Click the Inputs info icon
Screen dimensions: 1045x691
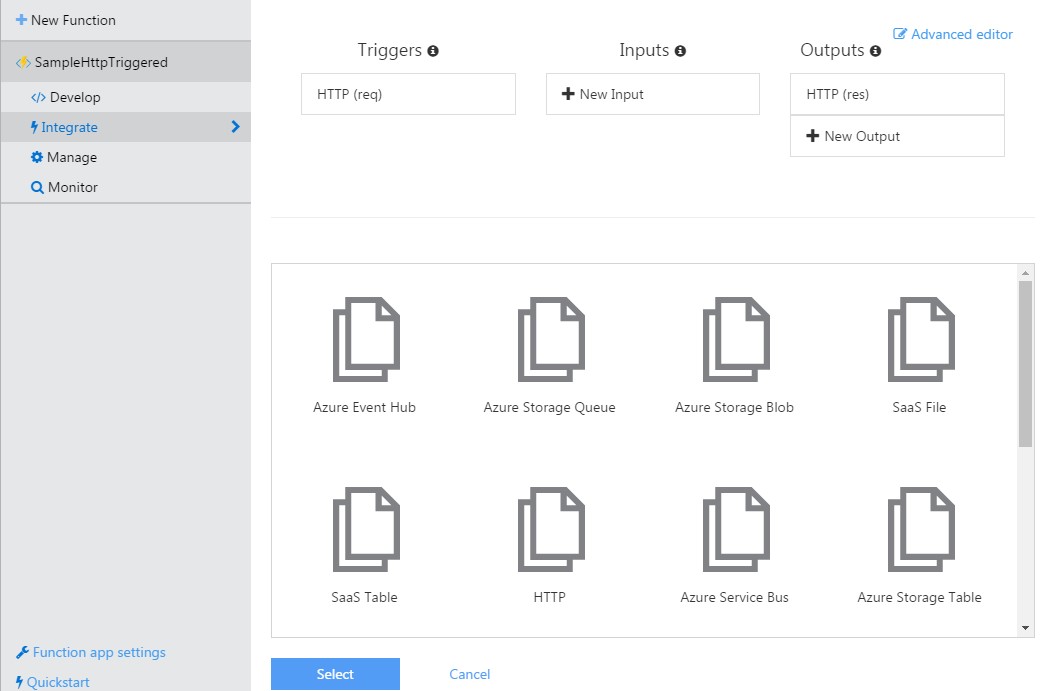(680, 51)
